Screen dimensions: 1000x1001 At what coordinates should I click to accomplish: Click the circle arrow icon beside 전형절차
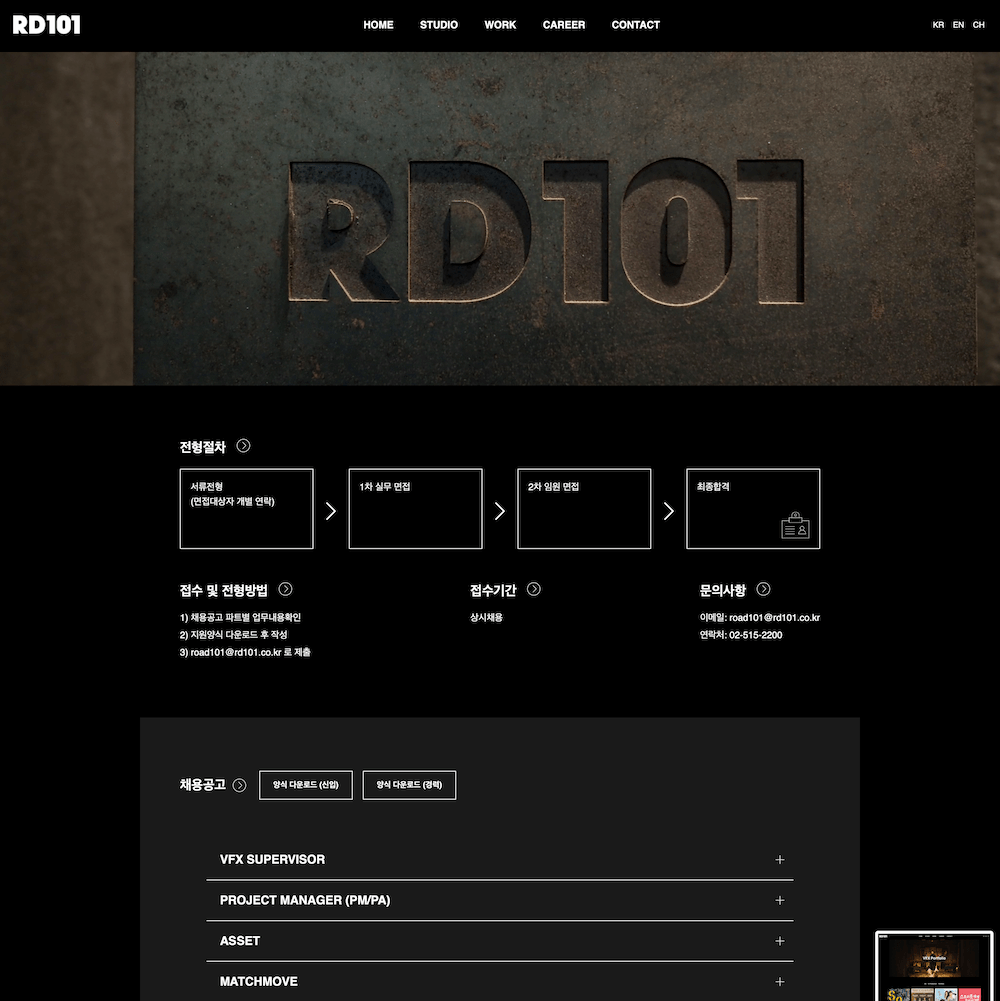pos(243,446)
